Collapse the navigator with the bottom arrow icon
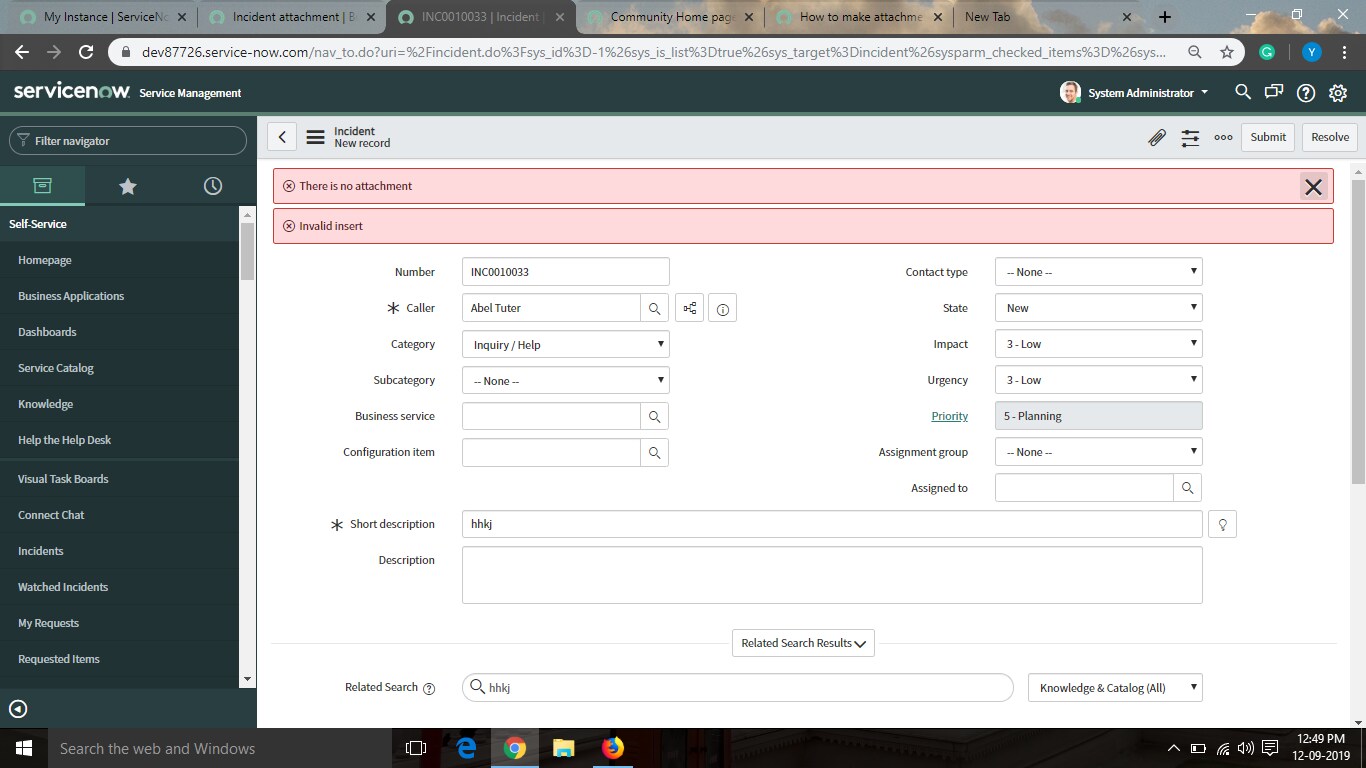The image size is (1366, 768). click(18, 709)
